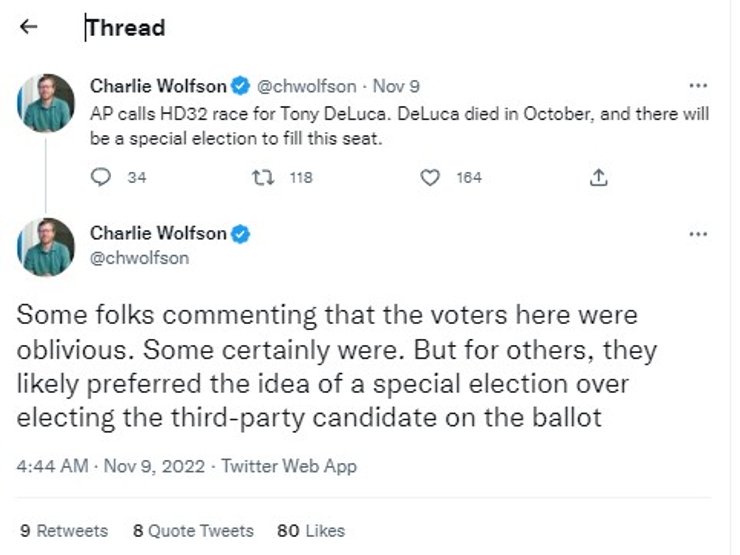
Task: Open the Twitter Web App source link
Action: pos(289,466)
